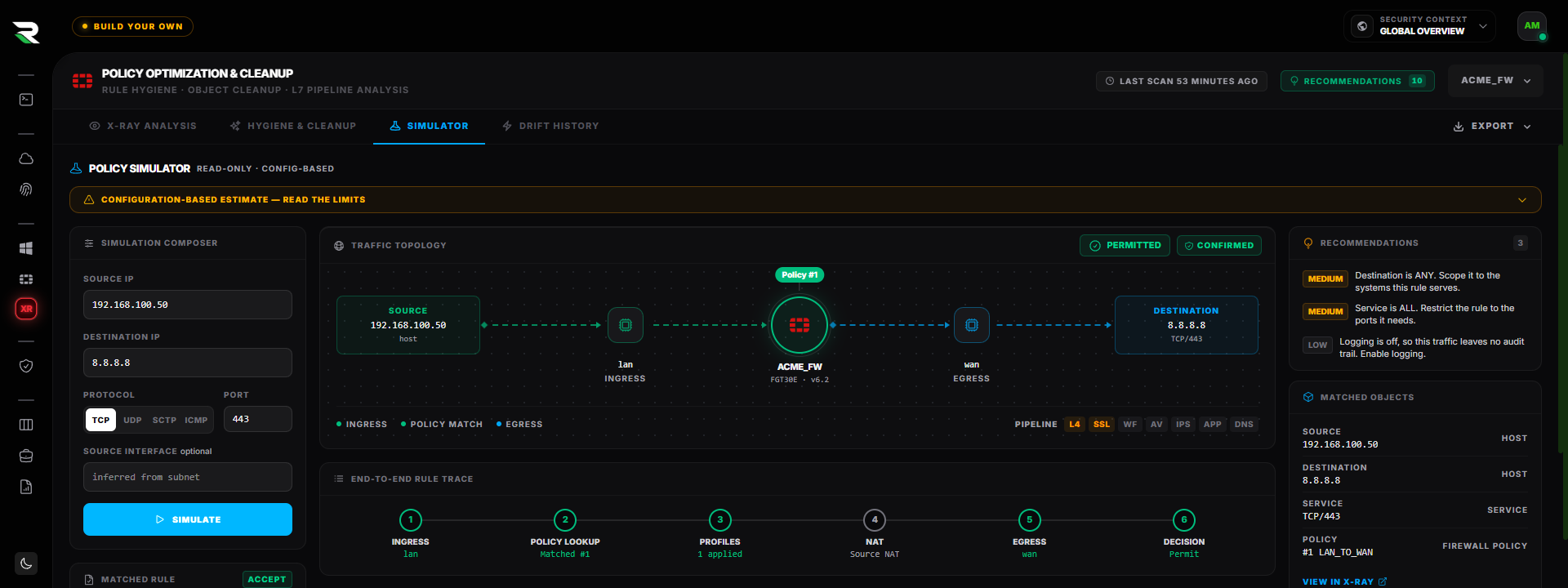
Task: Select the ICMP protocol option
Action: 196,420
